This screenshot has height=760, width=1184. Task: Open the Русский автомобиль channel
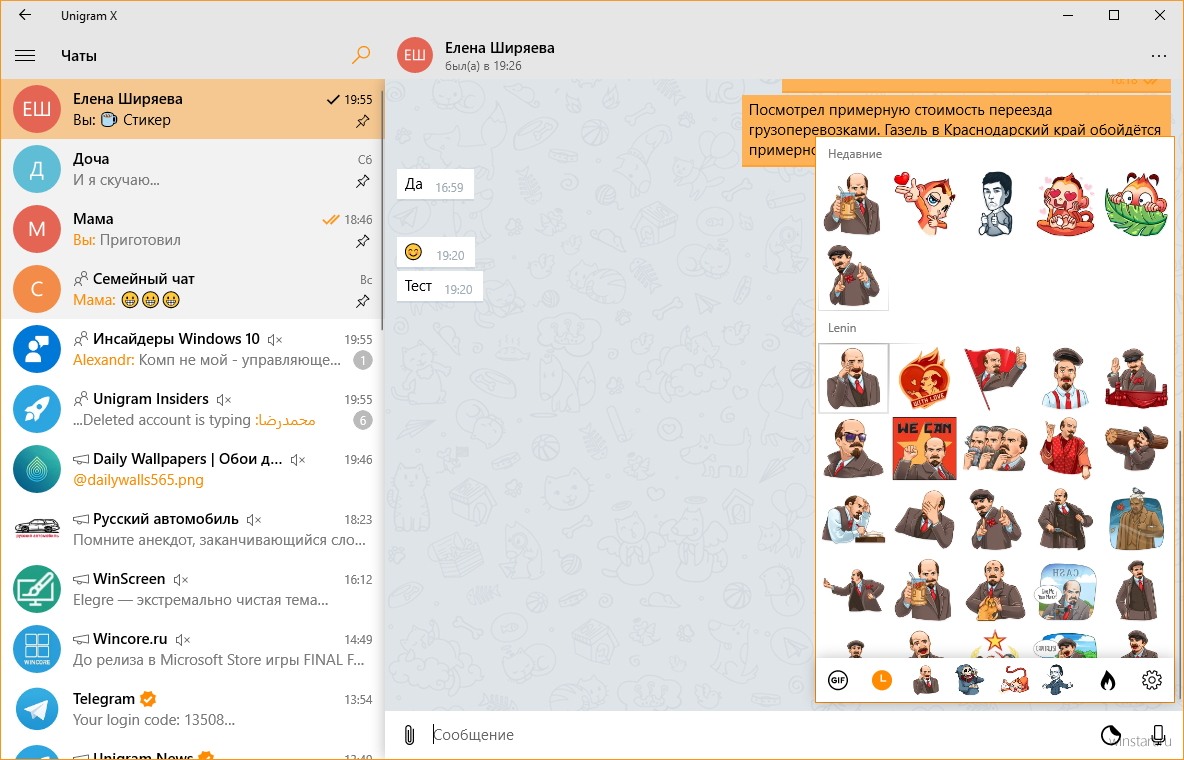pos(193,529)
